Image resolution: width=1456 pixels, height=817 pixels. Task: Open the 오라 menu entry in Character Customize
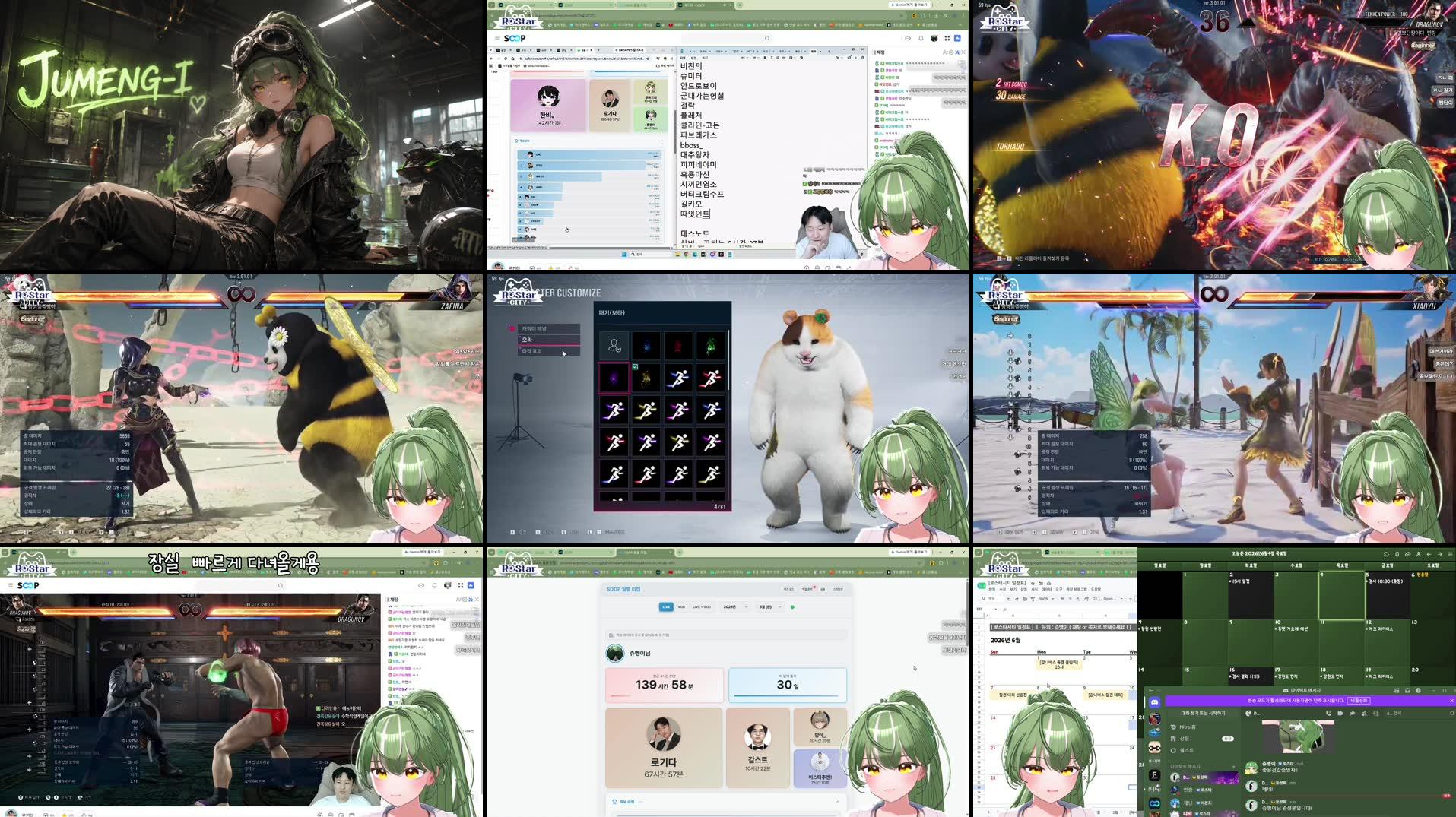pos(549,340)
